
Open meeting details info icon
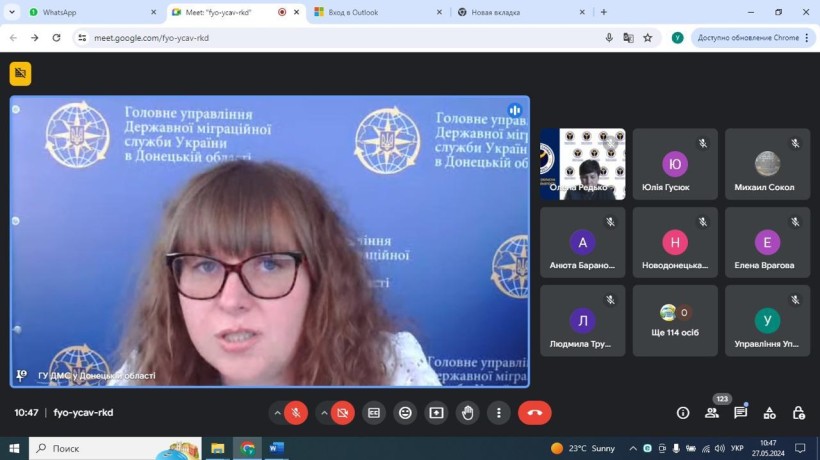point(683,413)
